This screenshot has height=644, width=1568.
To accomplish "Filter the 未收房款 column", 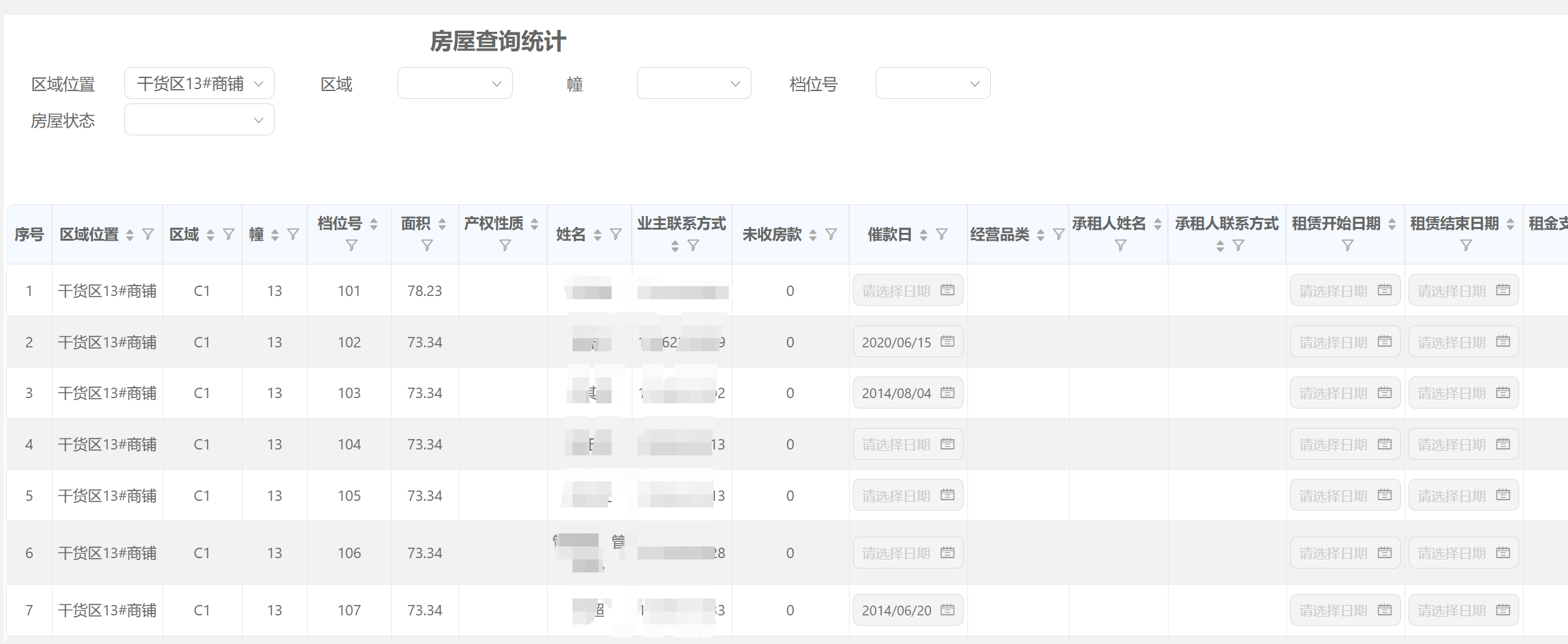I will tap(831, 234).
